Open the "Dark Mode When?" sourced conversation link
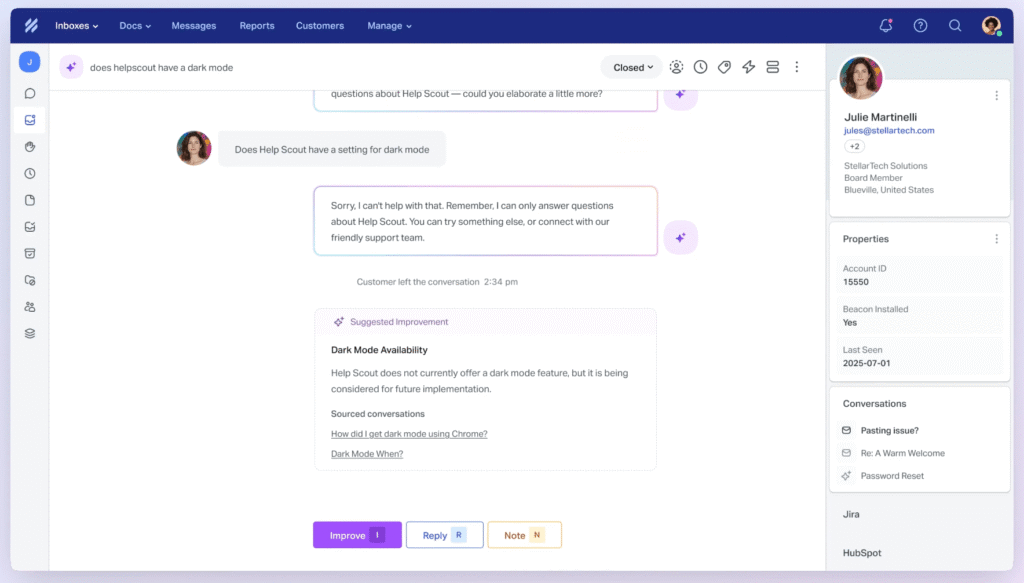 pyautogui.click(x=367, y=454)
